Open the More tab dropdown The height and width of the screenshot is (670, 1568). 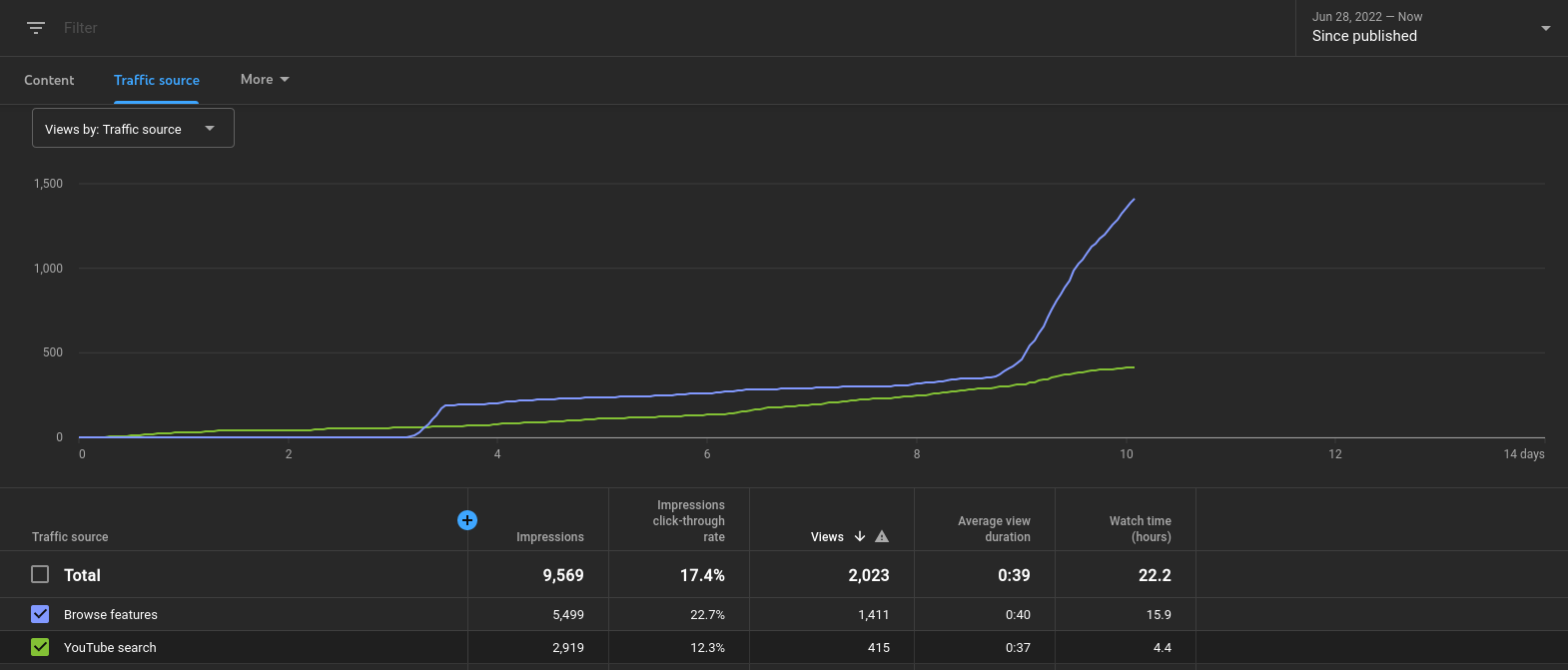265,79
